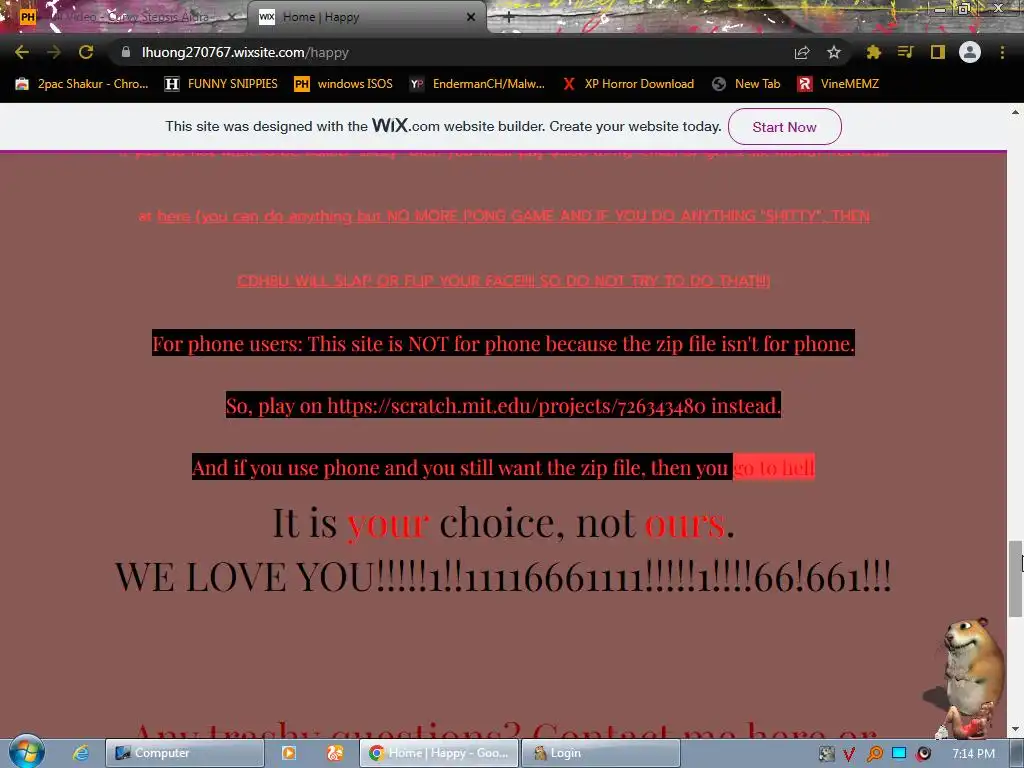Click the browser forward arrow
This screenshot has height=768, width=1024.
click(54, 52)
